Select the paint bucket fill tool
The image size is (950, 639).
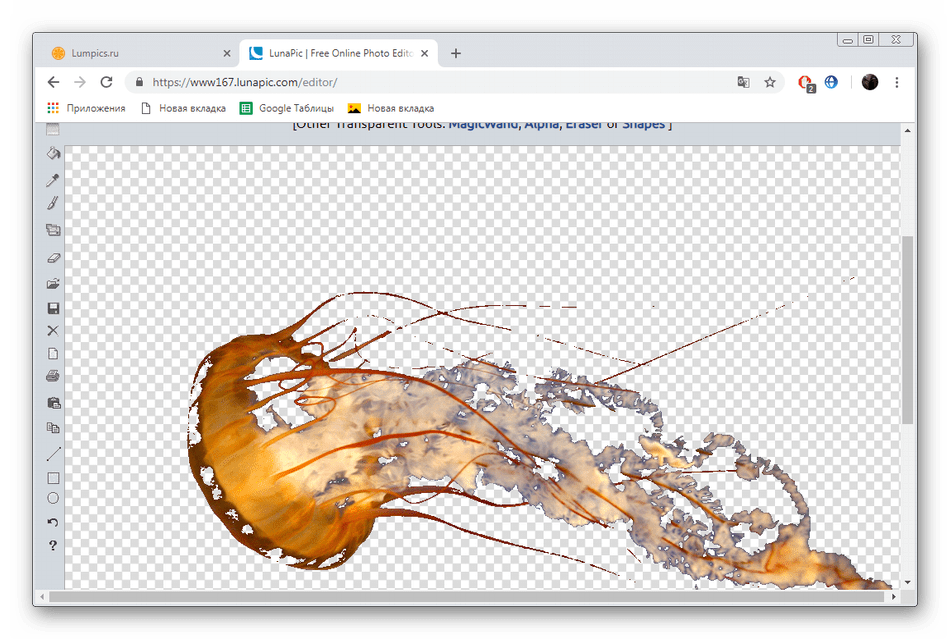point(54,154)
